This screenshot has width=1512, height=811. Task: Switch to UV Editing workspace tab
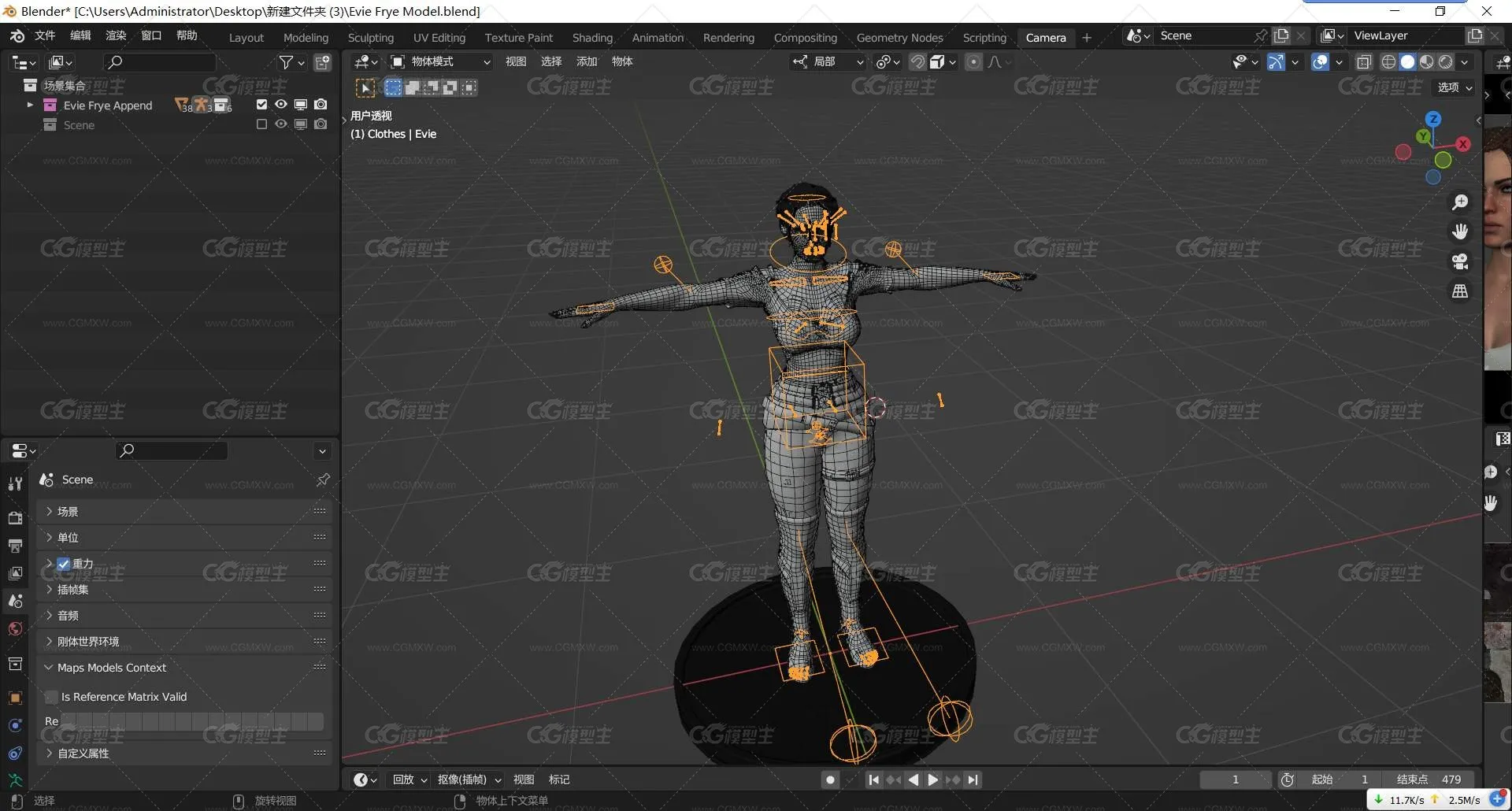point(439,37)
